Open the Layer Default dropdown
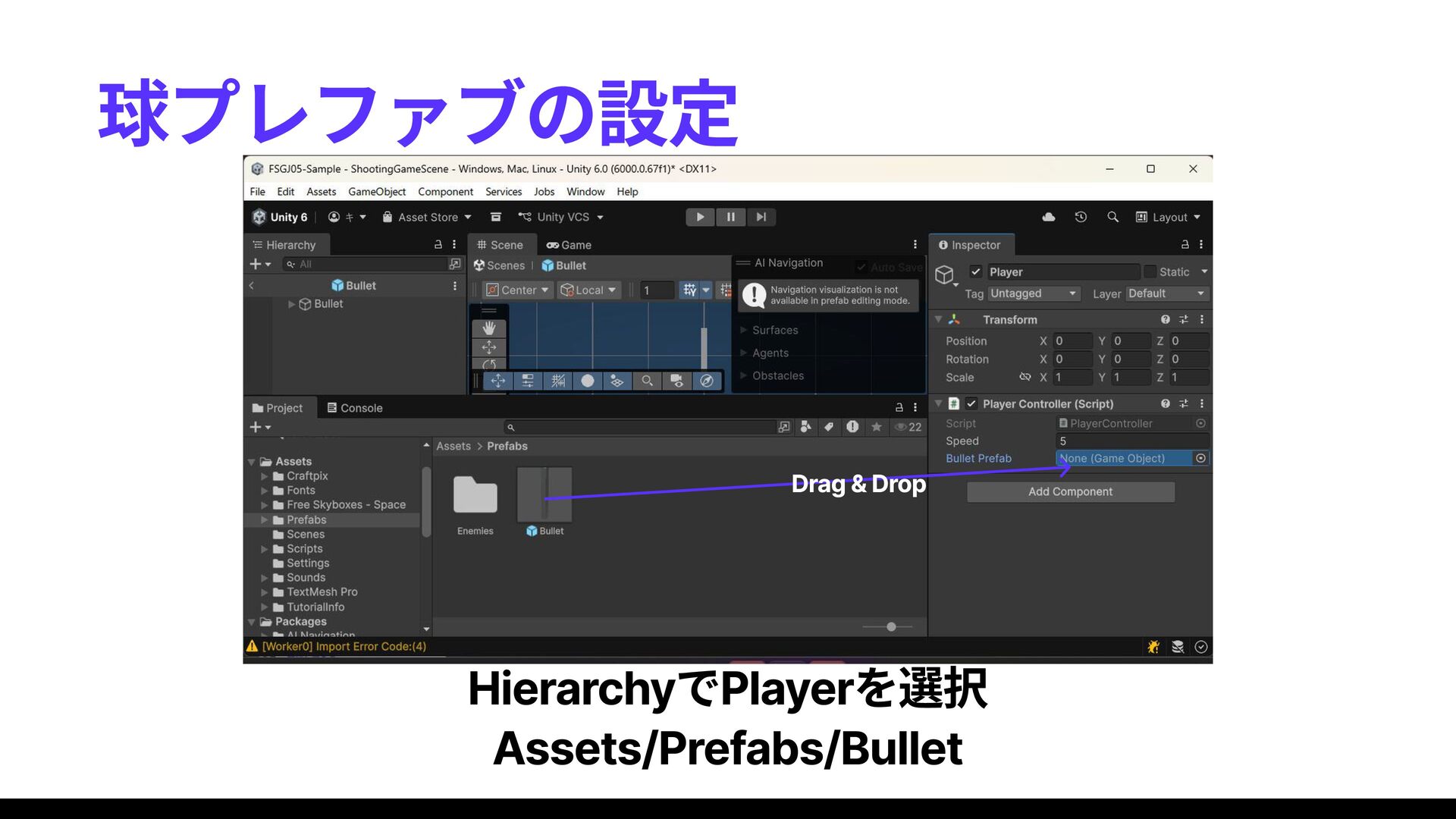This screenshot has width=1456, height=819. click(x=1166, y=293)
